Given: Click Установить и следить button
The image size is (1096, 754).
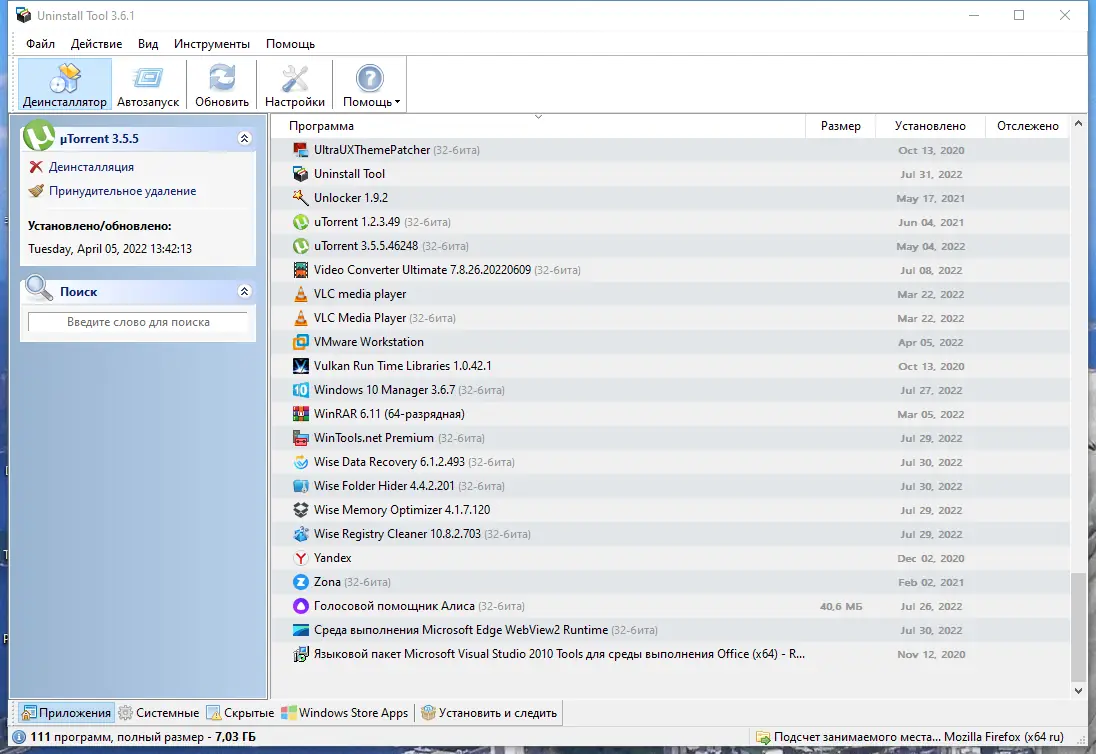Looking at the screenshot, I should point(489,713).
